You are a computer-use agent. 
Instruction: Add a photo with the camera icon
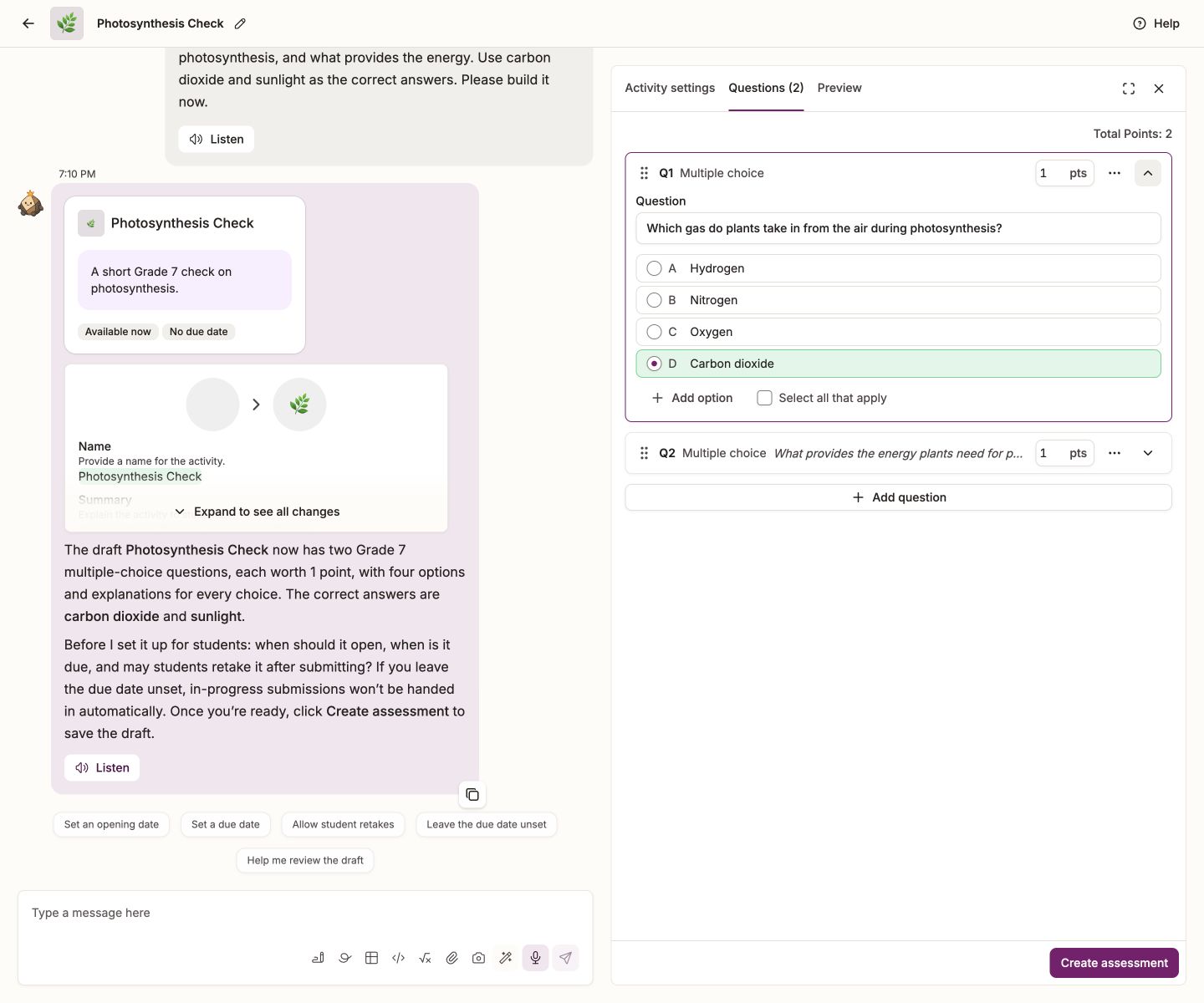click(x=478, y=958)
